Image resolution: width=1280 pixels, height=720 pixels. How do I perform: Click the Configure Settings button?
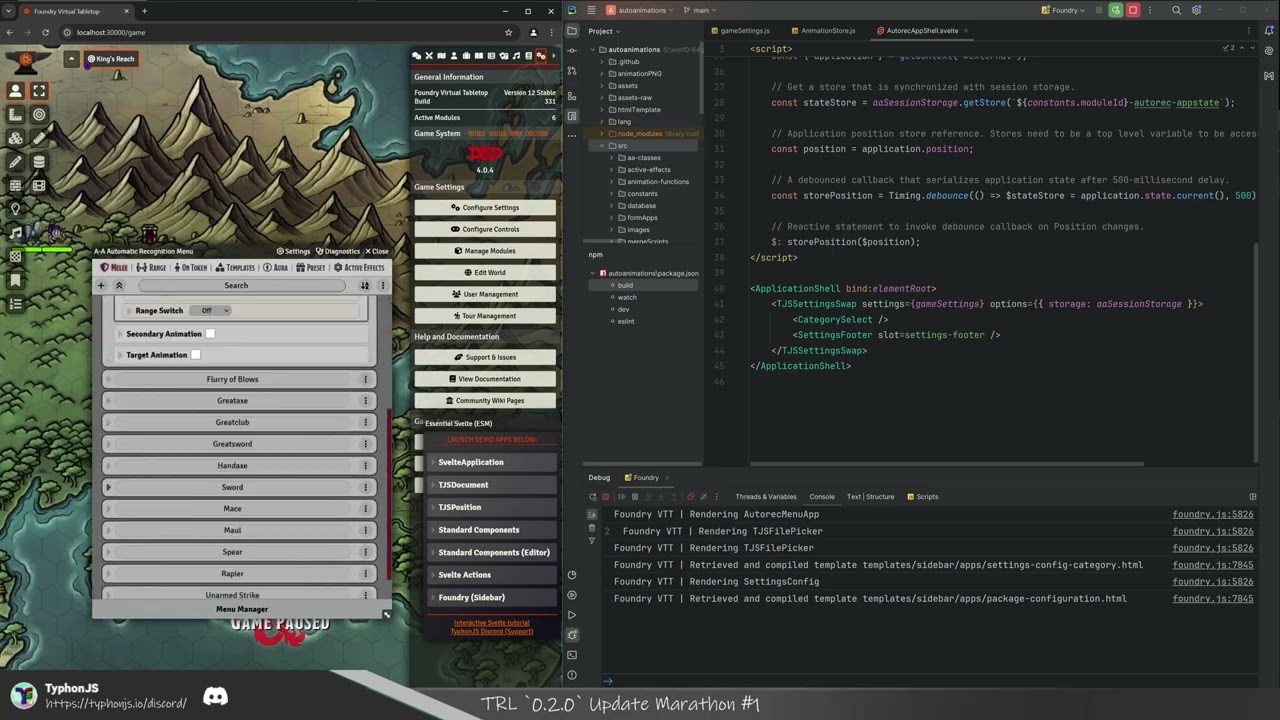point(484,207)
